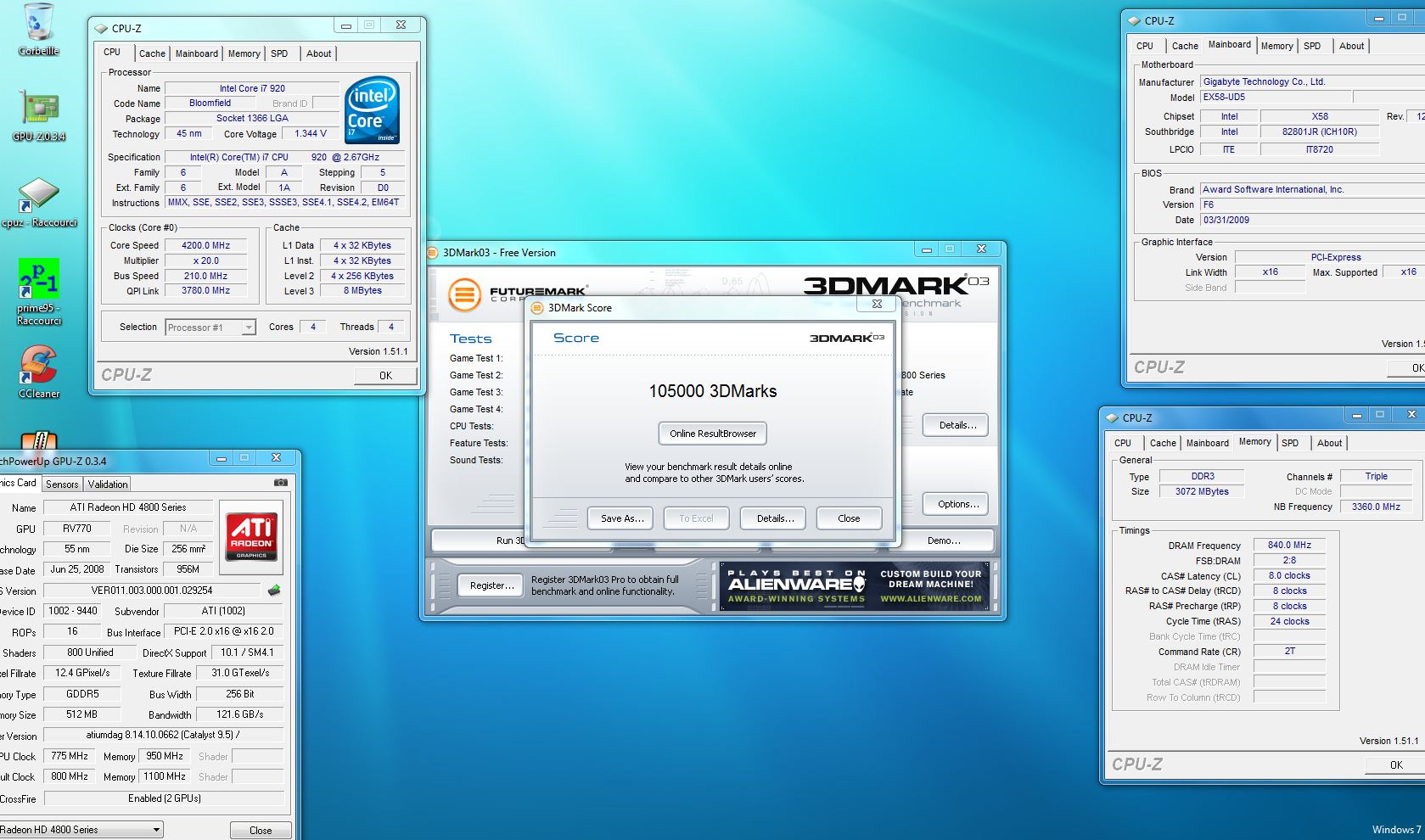Click the Alienware advertisement banner
Screen dimensions: 1425x840
tap(854, 585)
